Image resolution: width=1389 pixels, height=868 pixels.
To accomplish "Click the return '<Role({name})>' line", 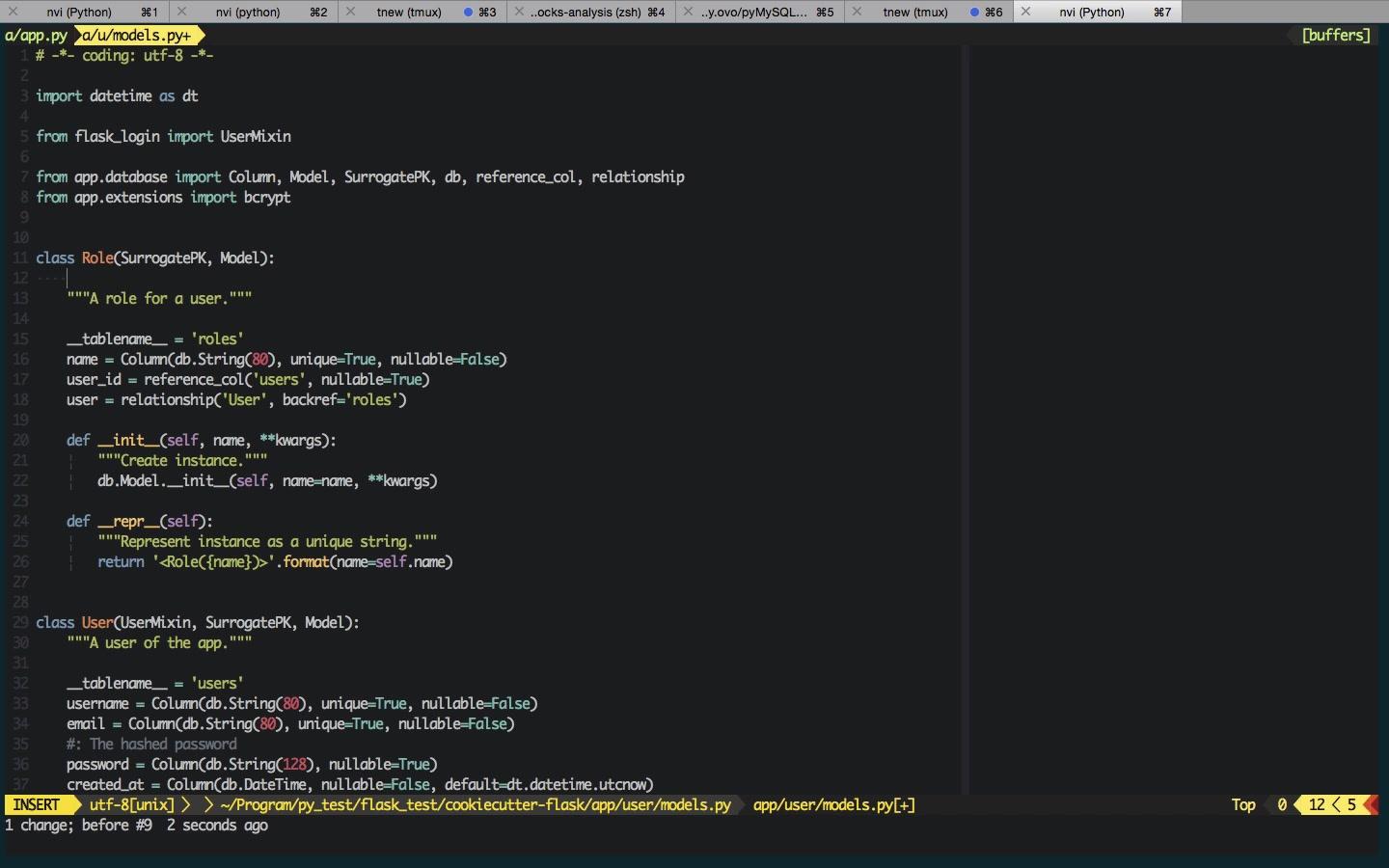I will [x=275, y=562].
